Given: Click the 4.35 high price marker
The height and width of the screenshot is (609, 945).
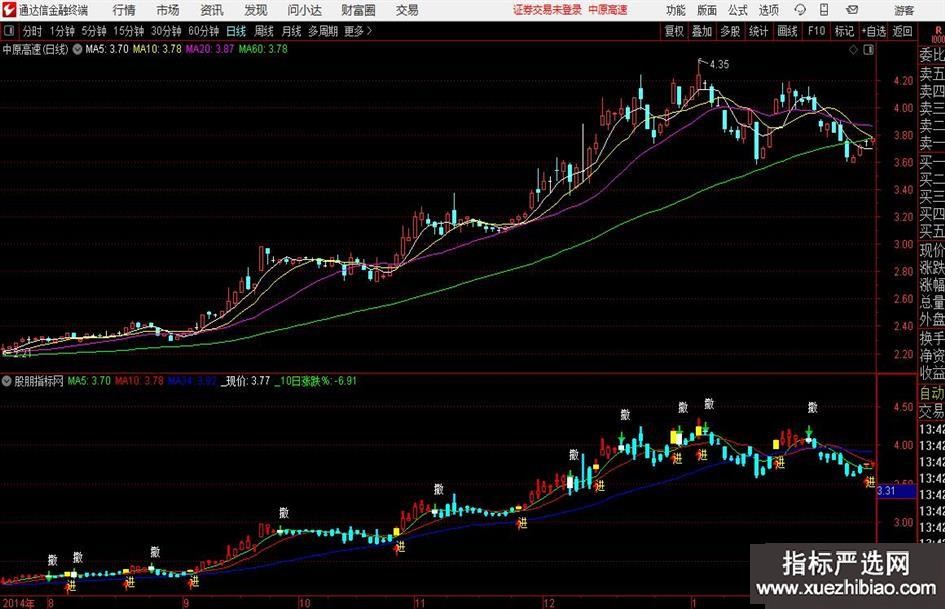Looking at the screenshot, I should (719, 65).
